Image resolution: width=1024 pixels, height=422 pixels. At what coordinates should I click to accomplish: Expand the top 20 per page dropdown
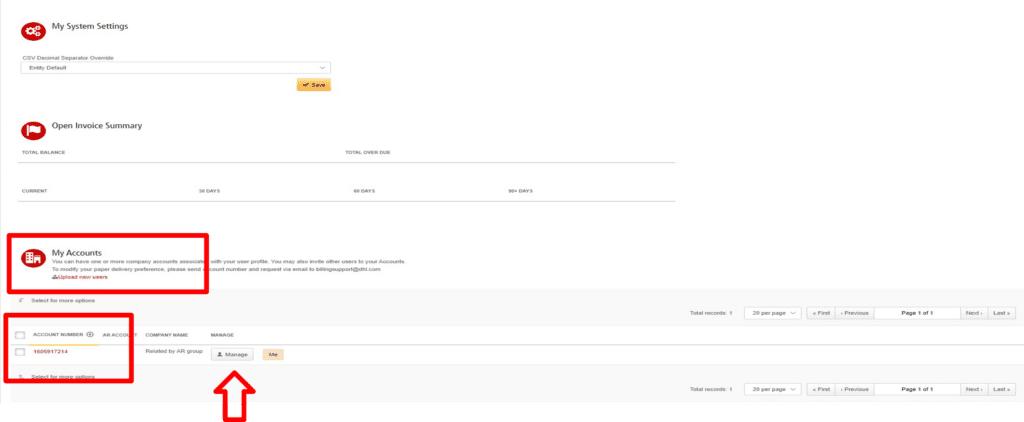coord(775,313)
